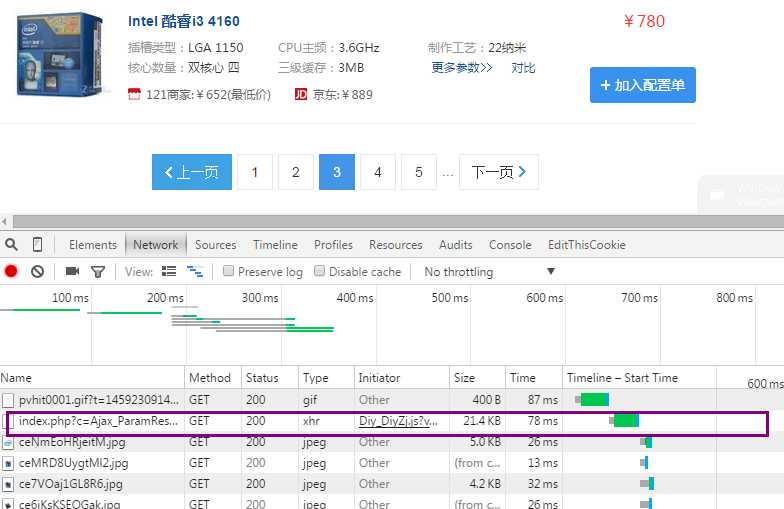Click the page horizontal scrollbar track

pos(398,221)
